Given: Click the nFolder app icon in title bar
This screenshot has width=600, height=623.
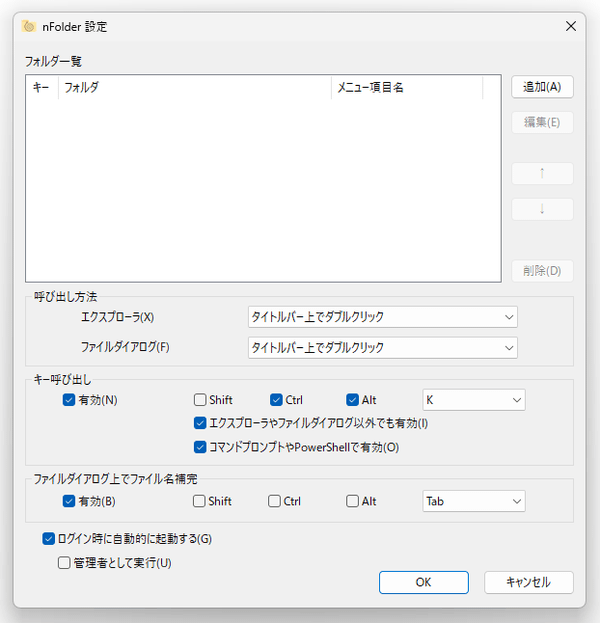Looking at the screenshot, I should pos(29,26).
